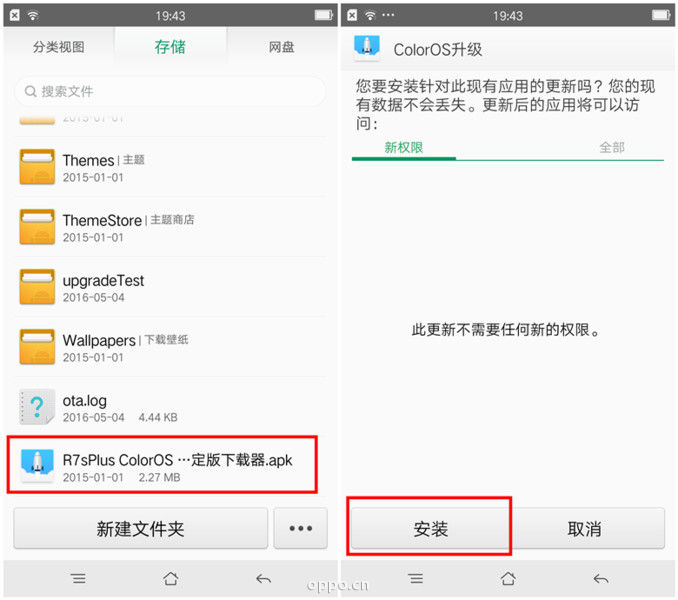678x600 pixels.
Task: Open the ThemeStore folder by its name
Action: click(x=102, y=220)
